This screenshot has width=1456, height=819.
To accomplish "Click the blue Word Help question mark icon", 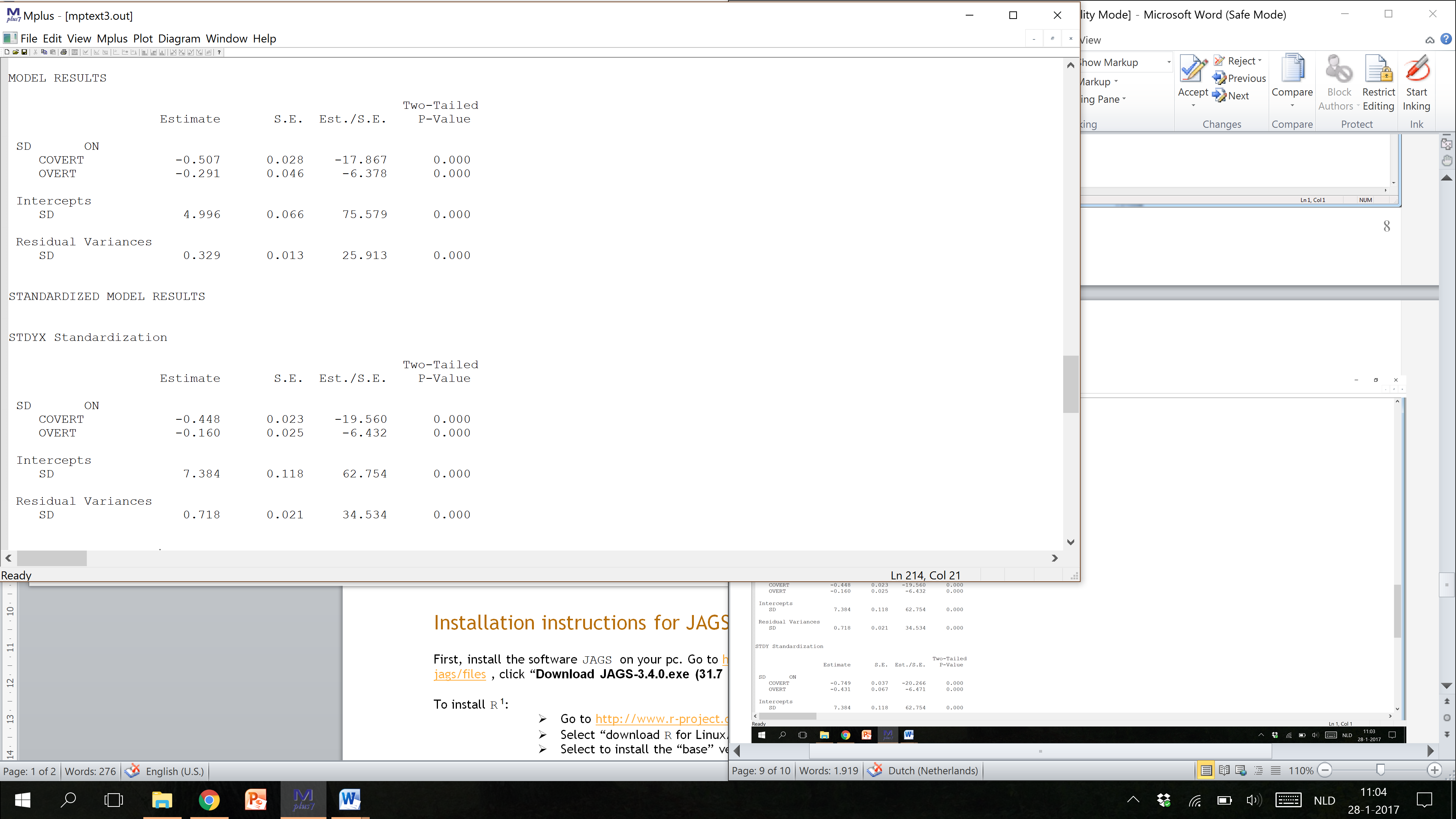I will point(1446,39).
